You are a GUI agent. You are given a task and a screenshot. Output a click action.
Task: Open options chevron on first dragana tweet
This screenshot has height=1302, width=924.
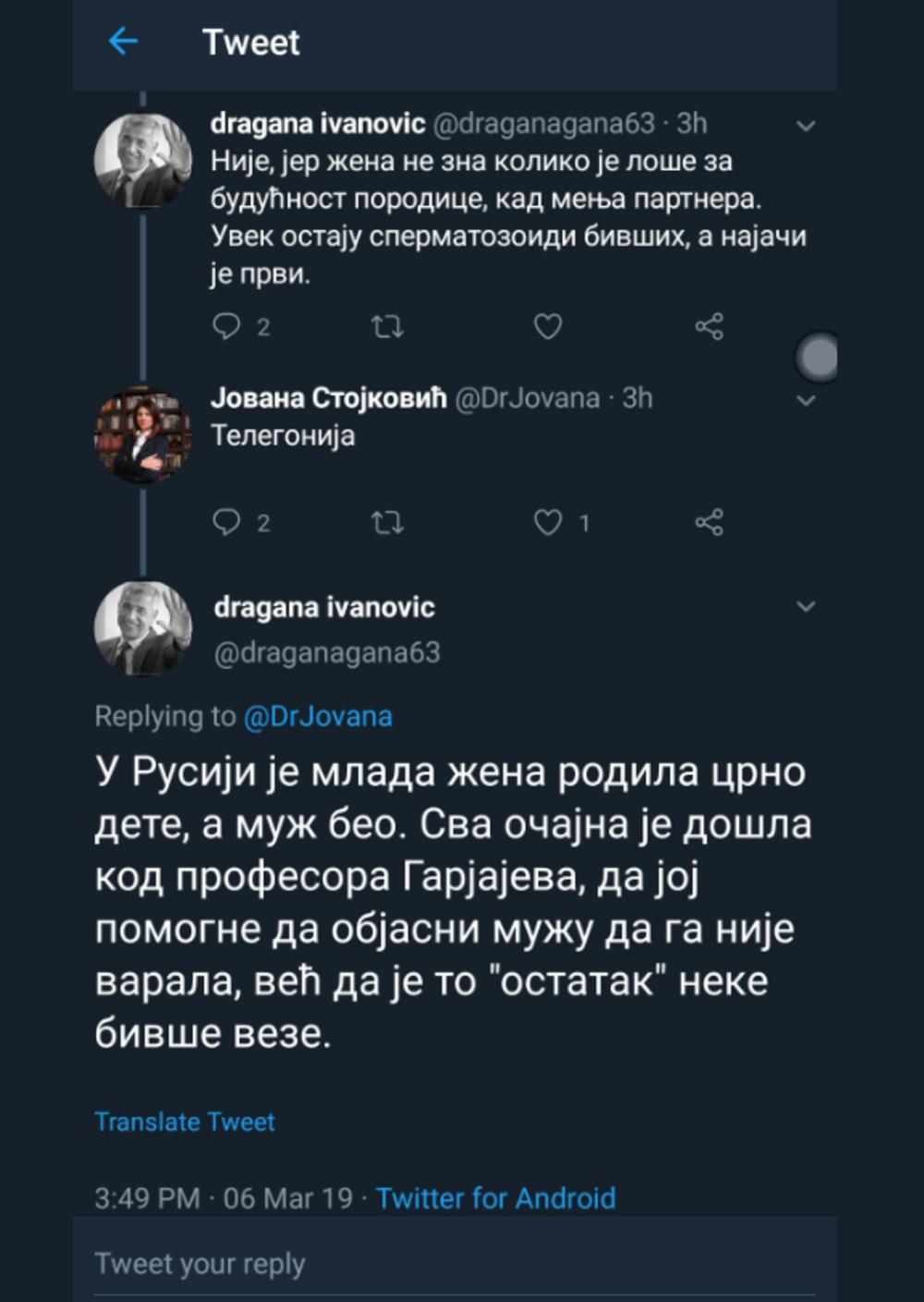[806, 126]
